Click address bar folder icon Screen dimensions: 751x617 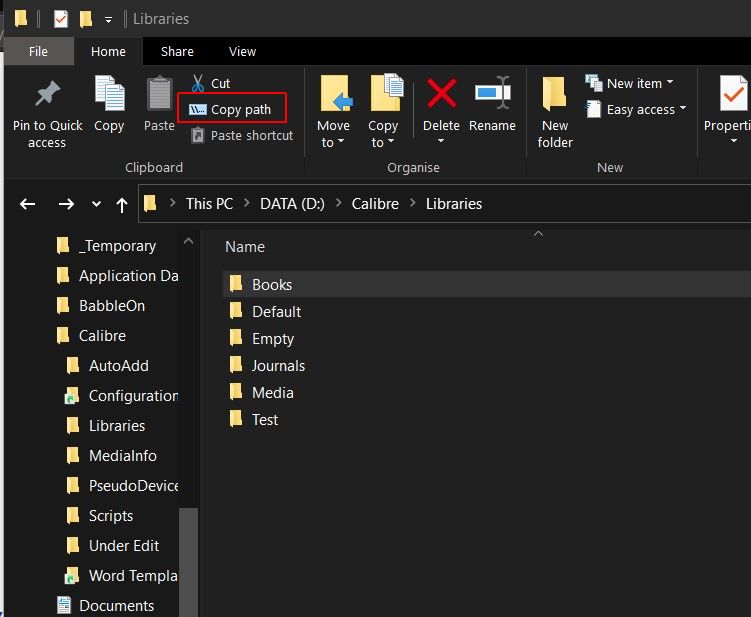pyautogui.click(x=150, y=204)
